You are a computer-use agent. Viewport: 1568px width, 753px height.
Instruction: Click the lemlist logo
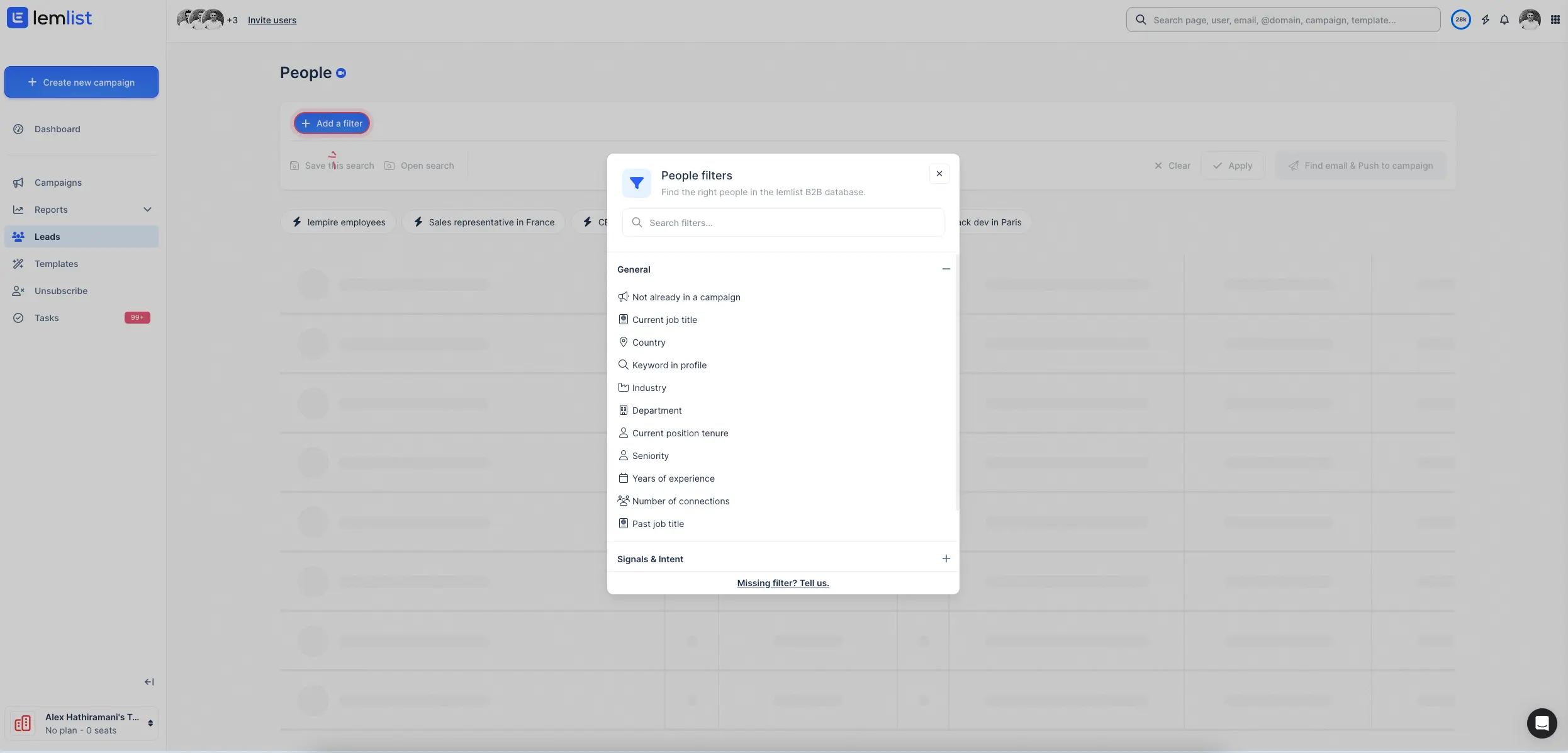tap(49, 18)
